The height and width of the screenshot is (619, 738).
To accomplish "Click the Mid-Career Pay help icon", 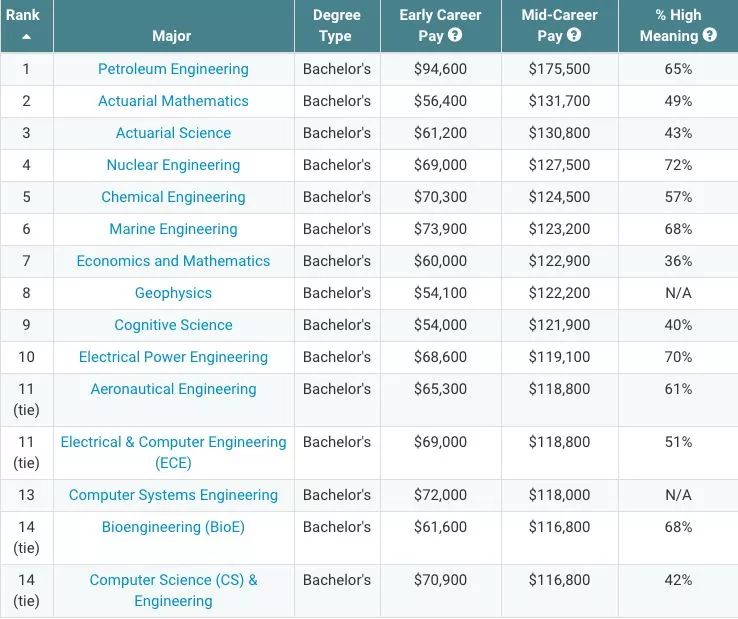I will click(574, 36).
